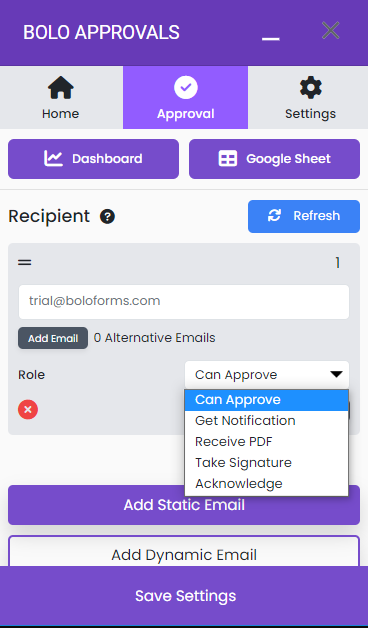Click the Refresh arrows icon
The width and height of the screenshot is (368, 628).
pyautogui.click(x=274, y=216)
